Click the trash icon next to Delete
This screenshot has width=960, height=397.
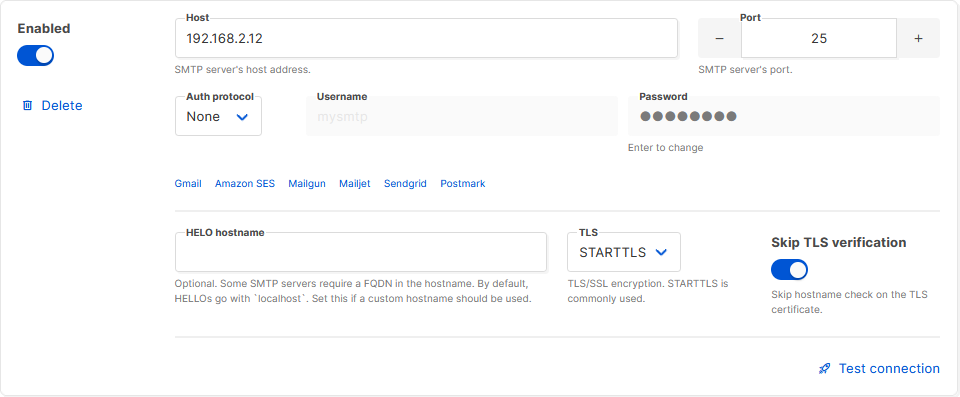pos(28,106)
